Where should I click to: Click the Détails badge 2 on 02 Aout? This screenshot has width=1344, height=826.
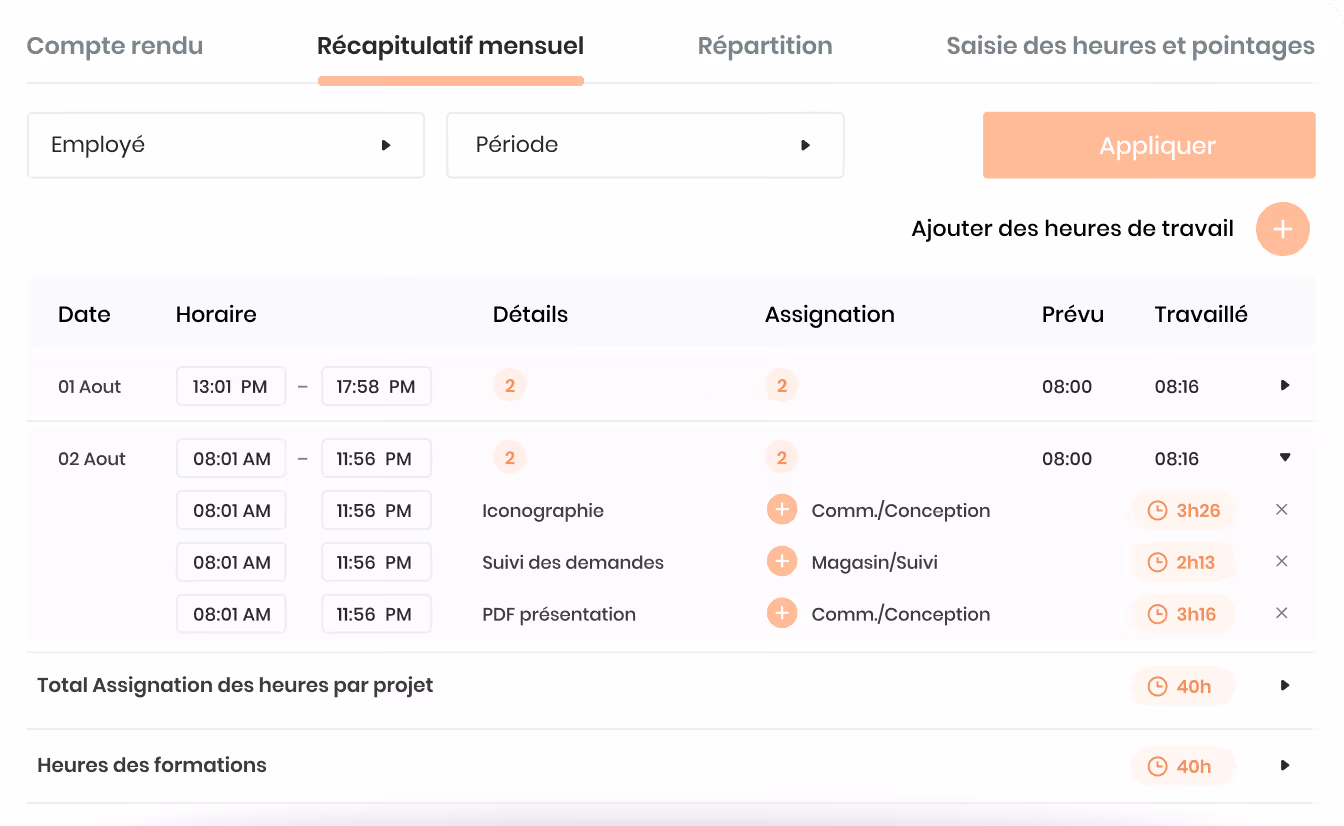(x=509, y=458)
